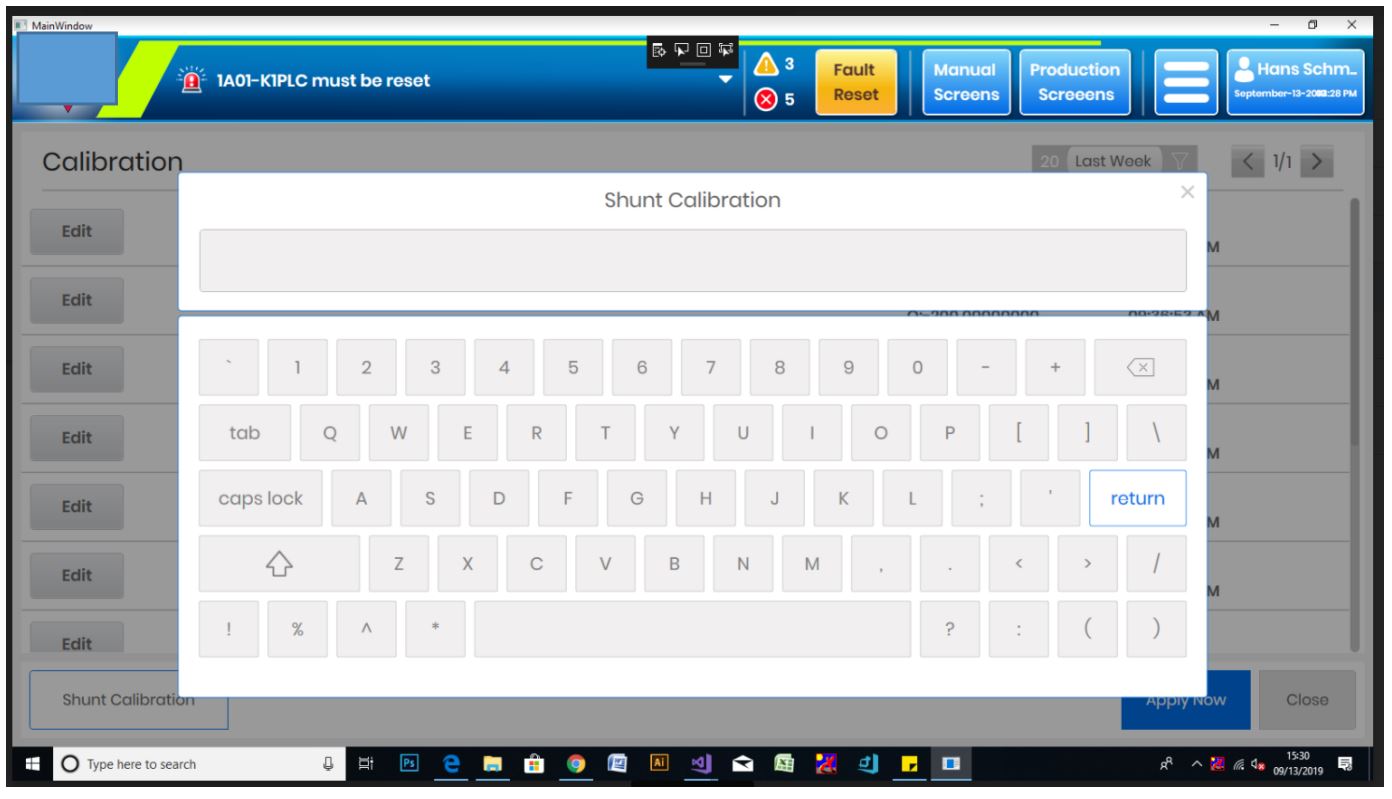Click the Calibration list vertical scrollbar

coord(1355,320)
